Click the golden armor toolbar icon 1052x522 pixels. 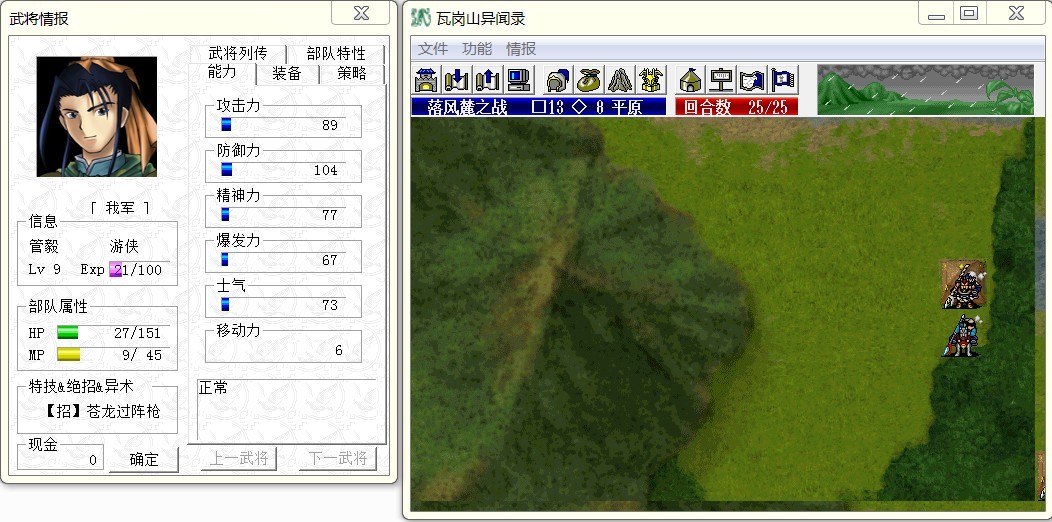[x=651, y=80]
